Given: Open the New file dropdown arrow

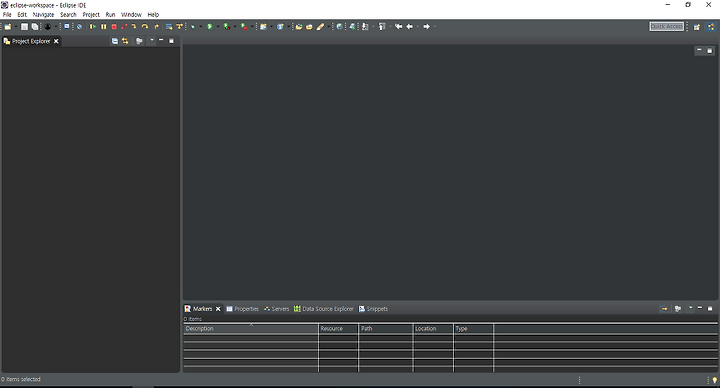Looking at the screenshot, I should (16, 27).
